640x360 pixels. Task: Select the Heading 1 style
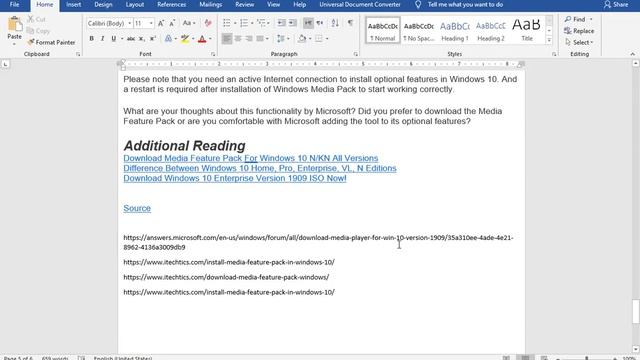455,30
